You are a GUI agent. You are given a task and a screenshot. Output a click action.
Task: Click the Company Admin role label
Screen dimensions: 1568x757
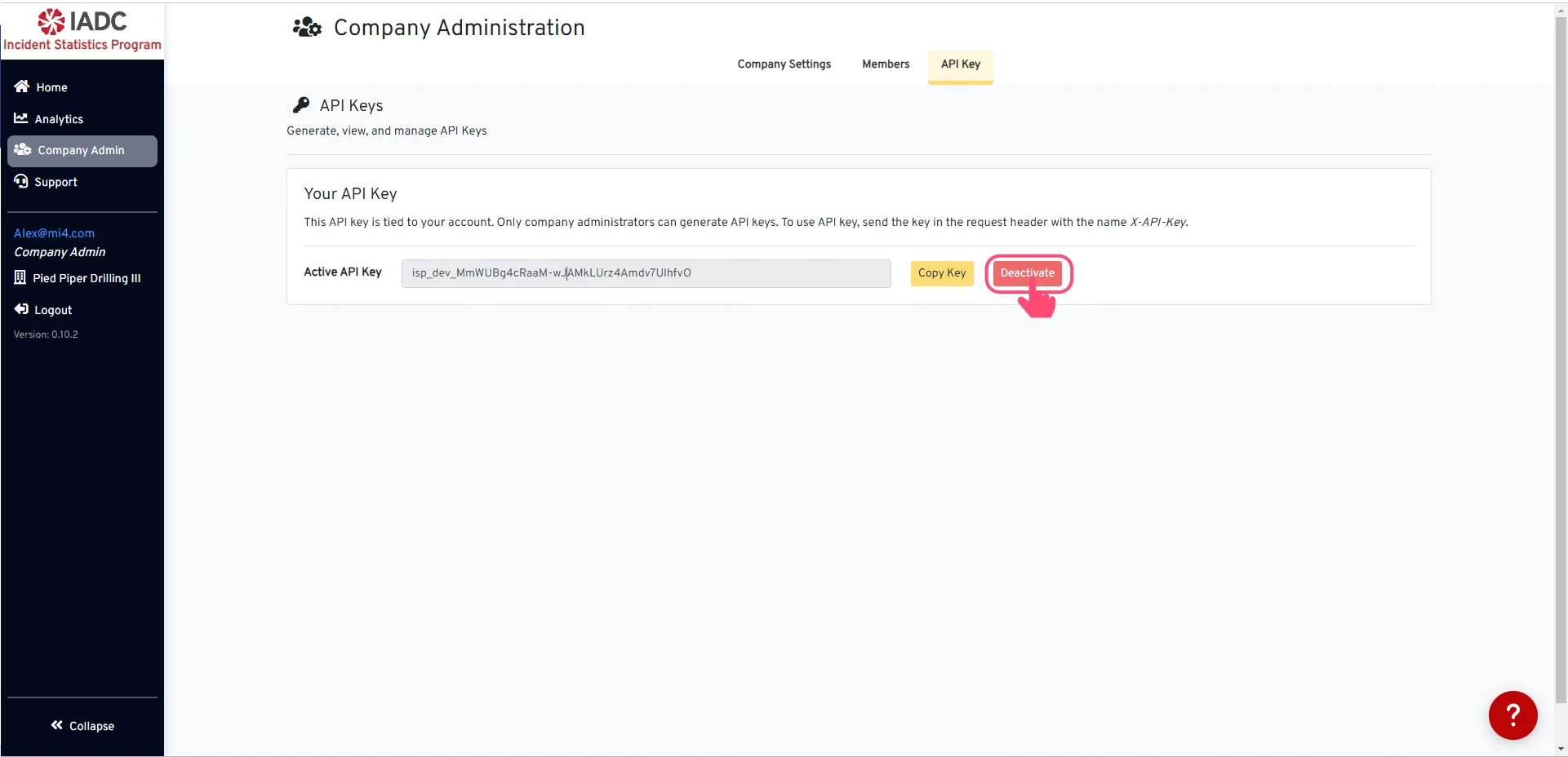pos(60,252)
